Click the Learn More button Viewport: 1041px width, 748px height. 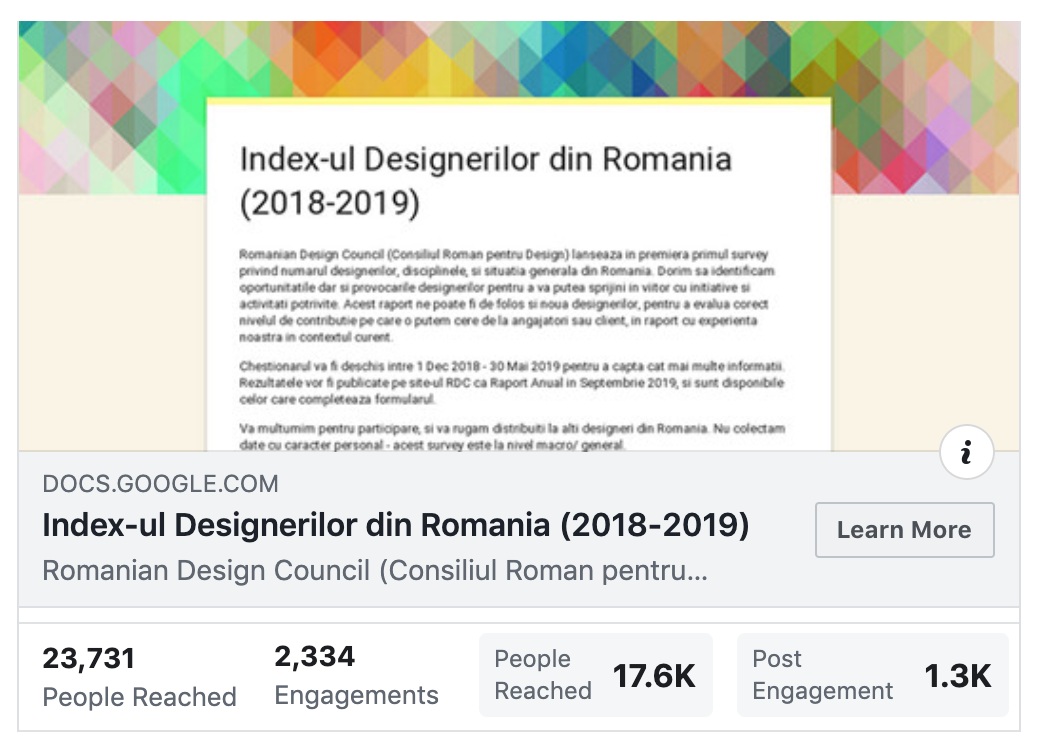click(x=904, y=530)
